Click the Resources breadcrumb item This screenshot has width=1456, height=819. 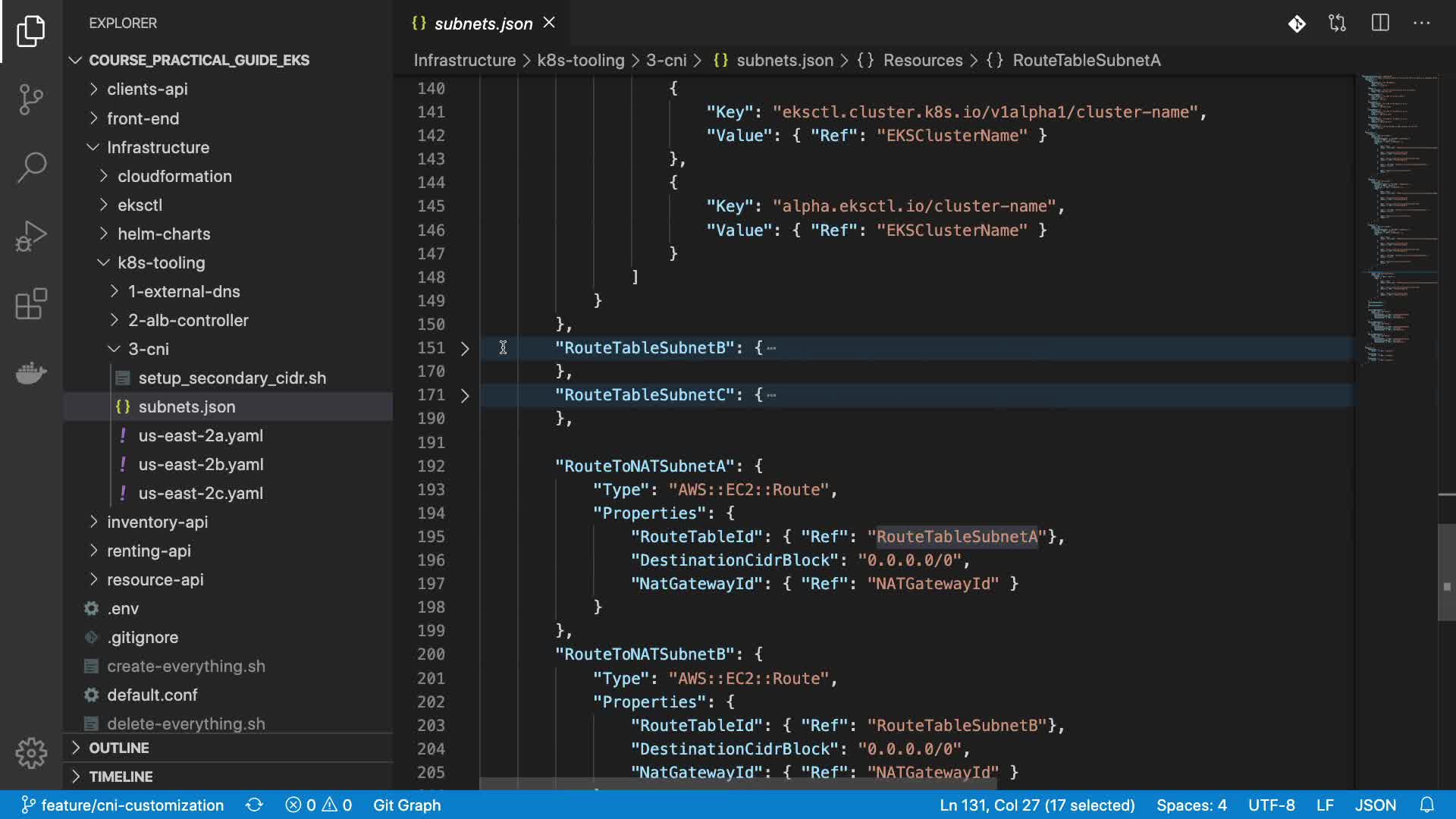tap(922, 60)
